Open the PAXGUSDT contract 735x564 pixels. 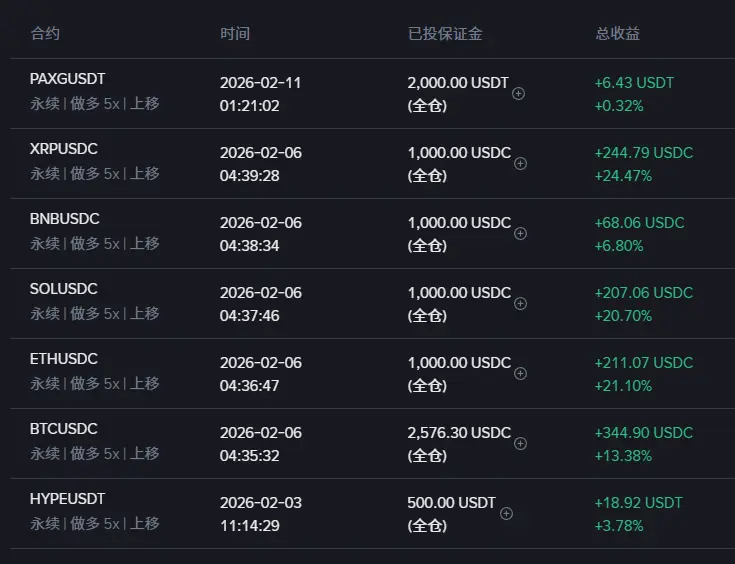[x=67, y=79]
